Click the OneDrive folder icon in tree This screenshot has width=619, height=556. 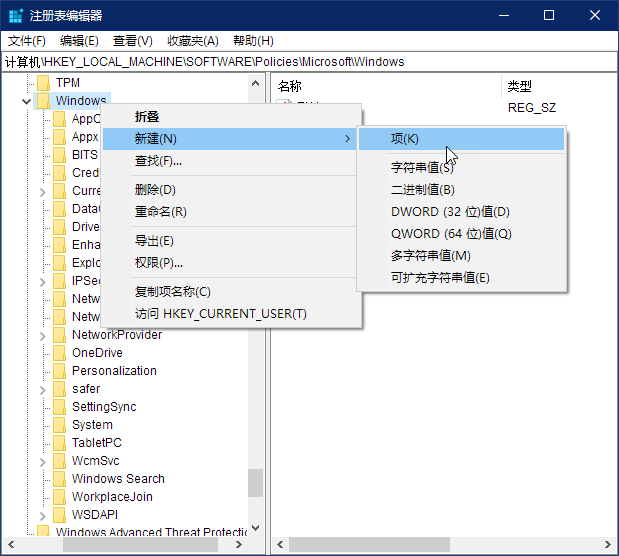60,353
